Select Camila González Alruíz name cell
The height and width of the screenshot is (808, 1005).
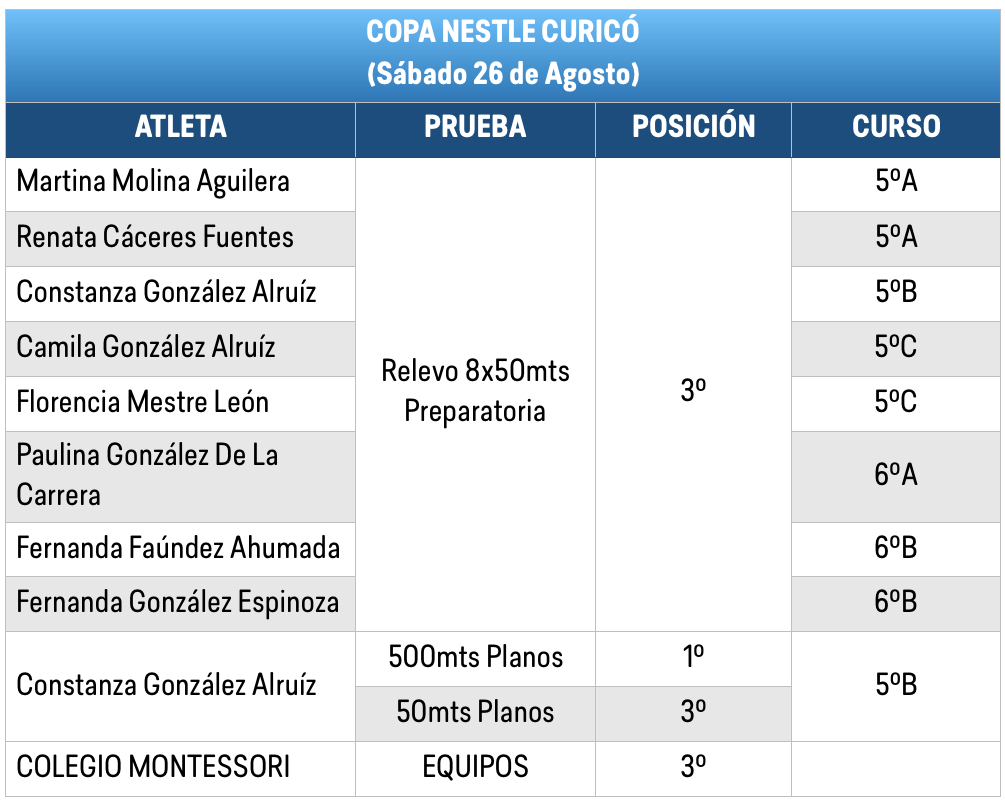click(x=181, y=349)
